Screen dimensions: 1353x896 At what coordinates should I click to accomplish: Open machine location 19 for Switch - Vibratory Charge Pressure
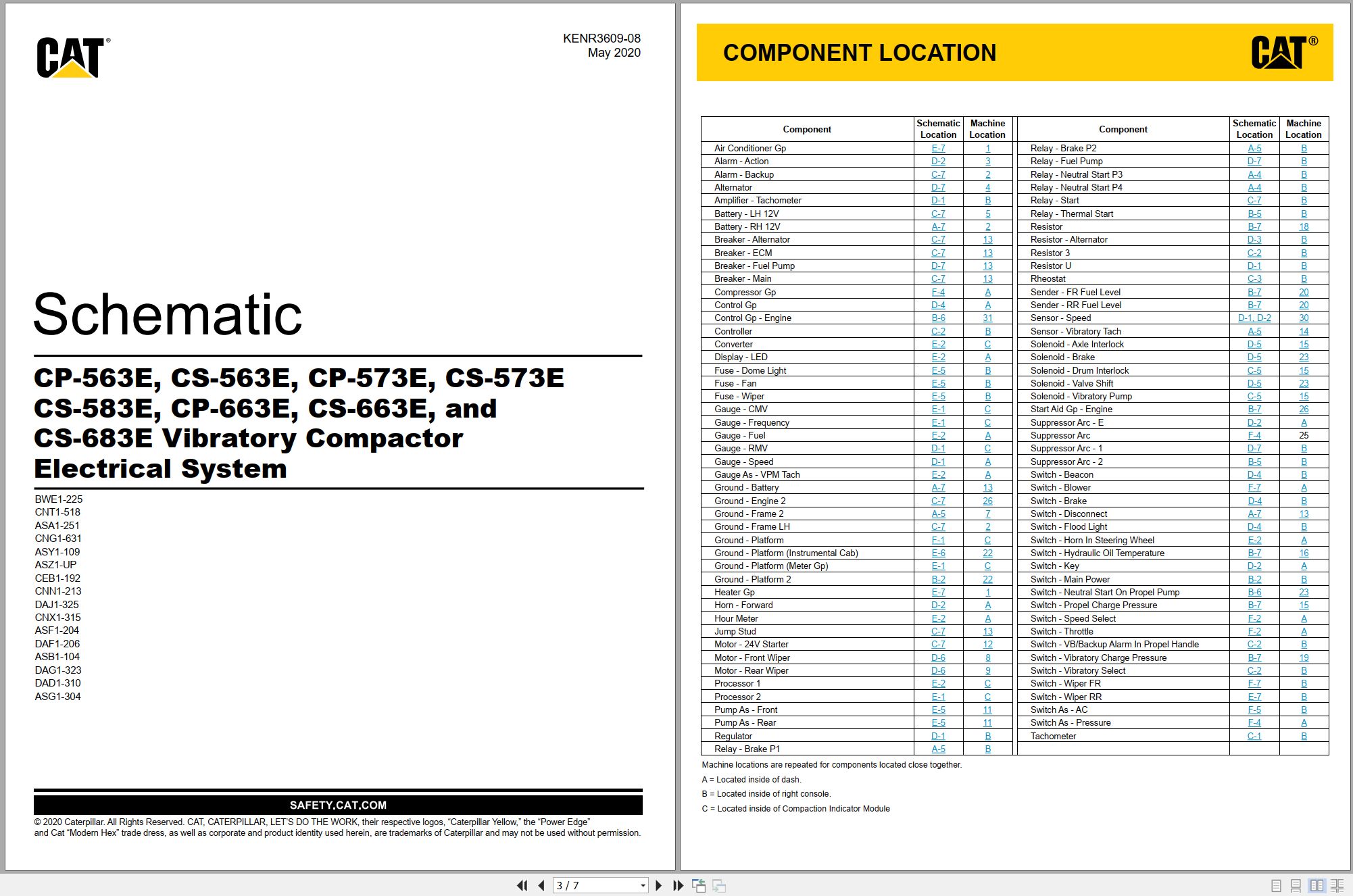pos(1304,657)
